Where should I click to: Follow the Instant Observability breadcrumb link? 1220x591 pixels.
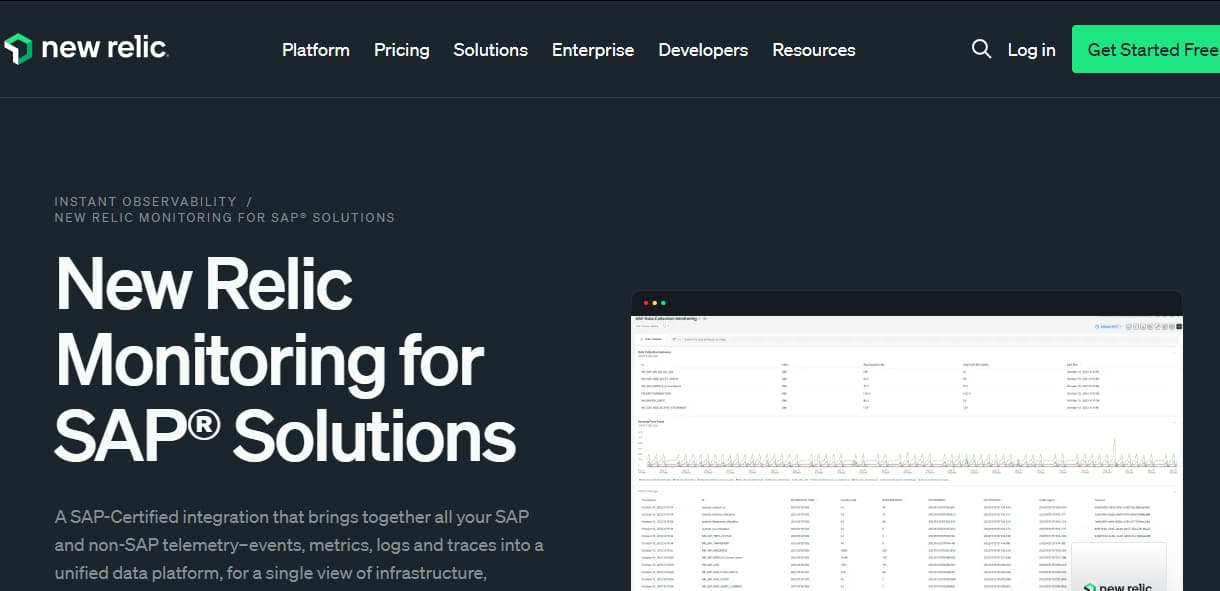point(146,202)
